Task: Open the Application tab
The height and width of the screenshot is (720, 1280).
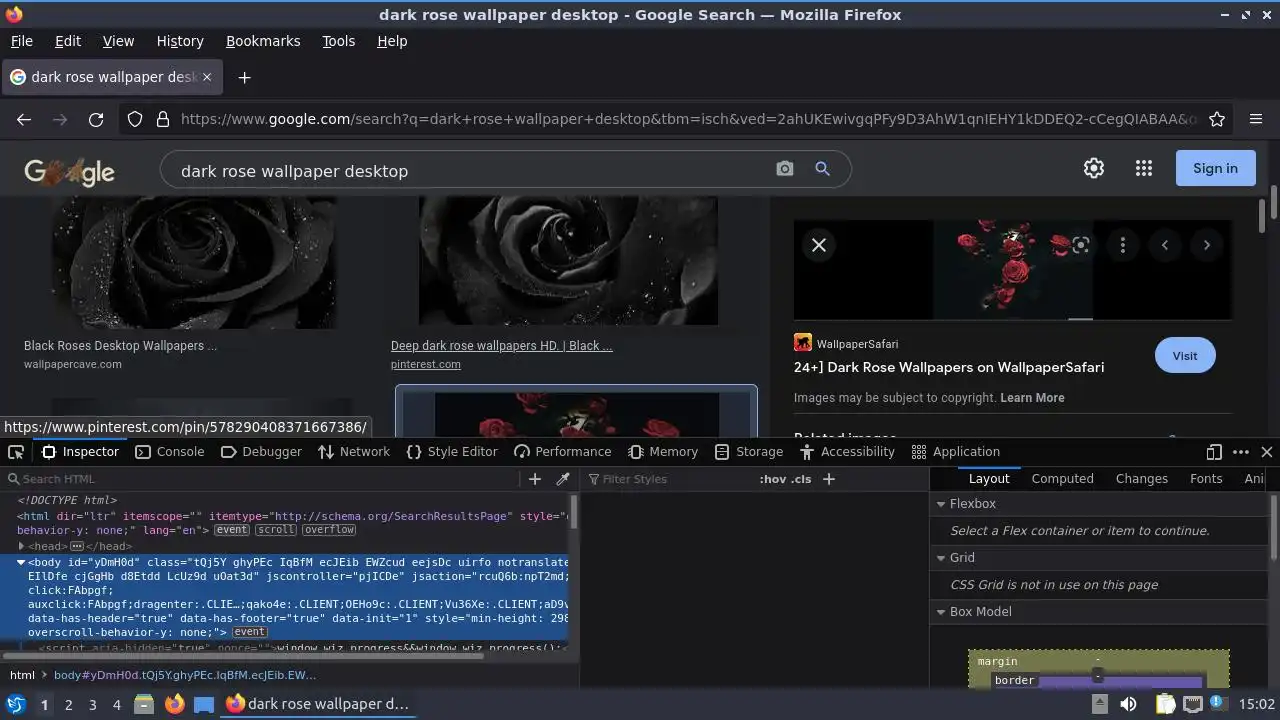Action: pos(955,452)
